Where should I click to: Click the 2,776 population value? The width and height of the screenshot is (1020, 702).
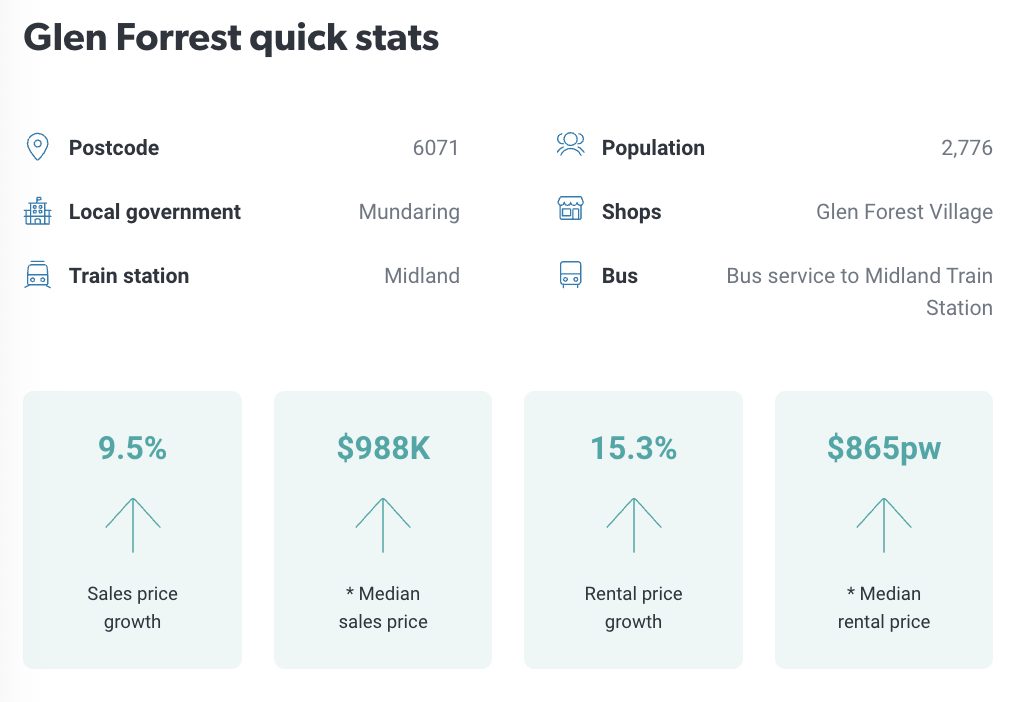tap(967, 148)
